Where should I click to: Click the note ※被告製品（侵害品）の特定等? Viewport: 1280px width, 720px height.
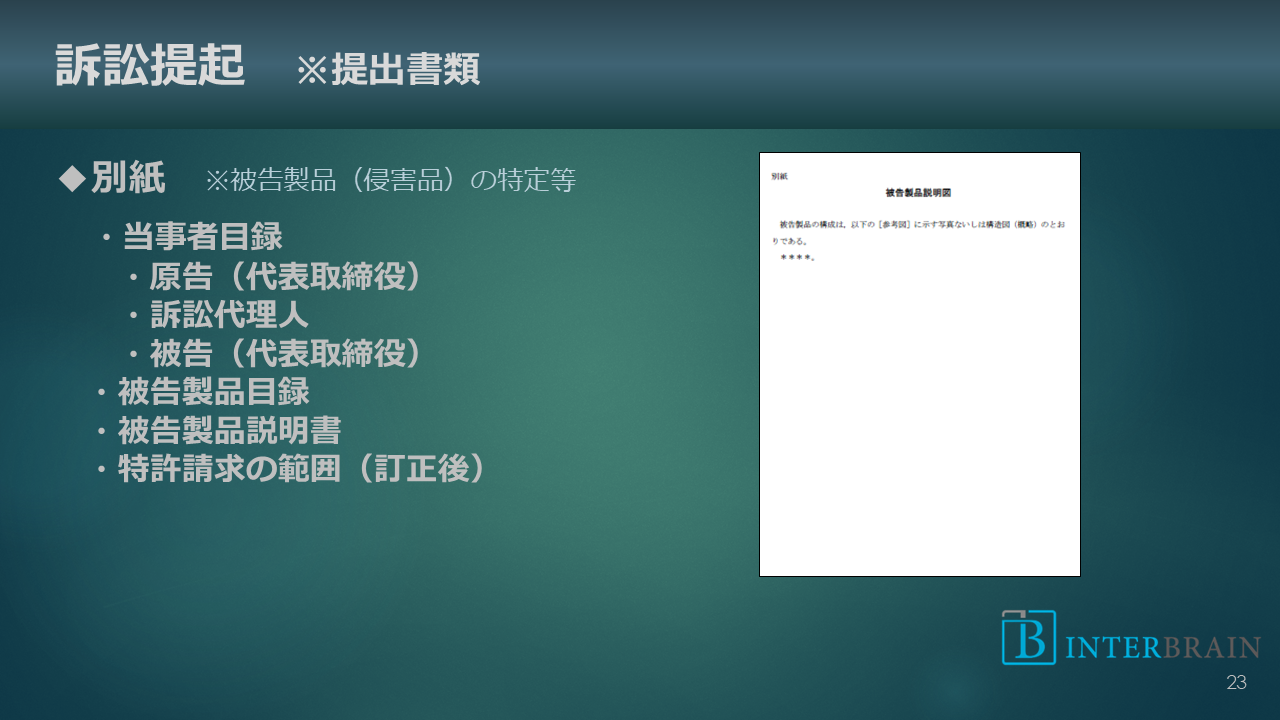[x=390, y=180]
